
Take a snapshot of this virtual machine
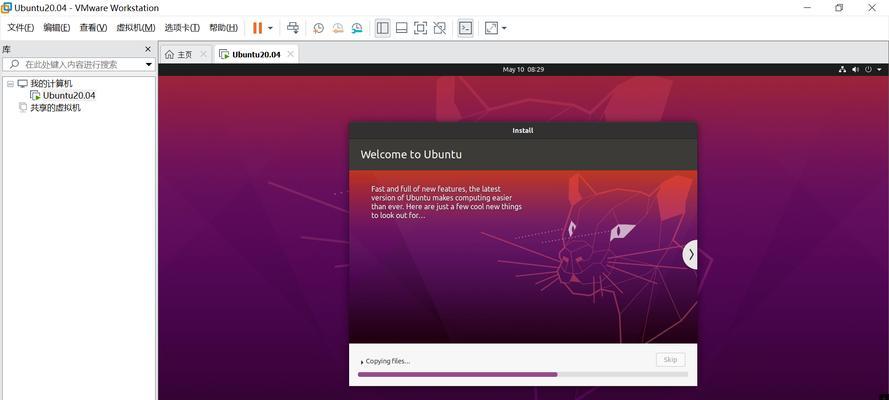coord(319,28)
